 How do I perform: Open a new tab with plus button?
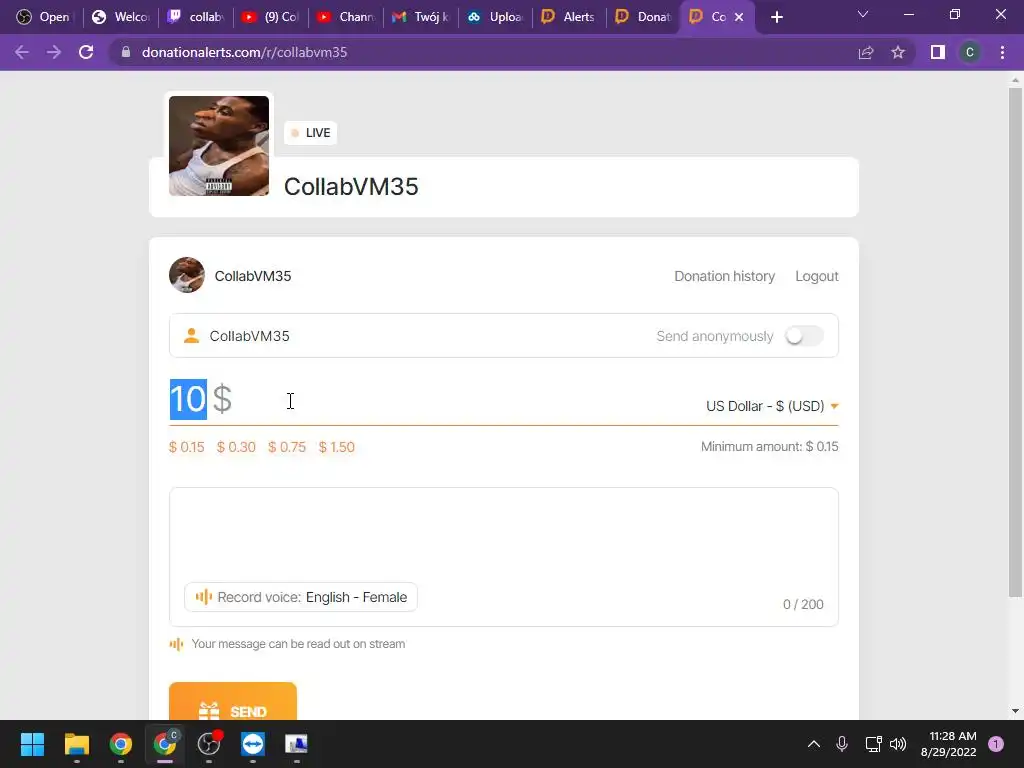[x=776, y=17]
